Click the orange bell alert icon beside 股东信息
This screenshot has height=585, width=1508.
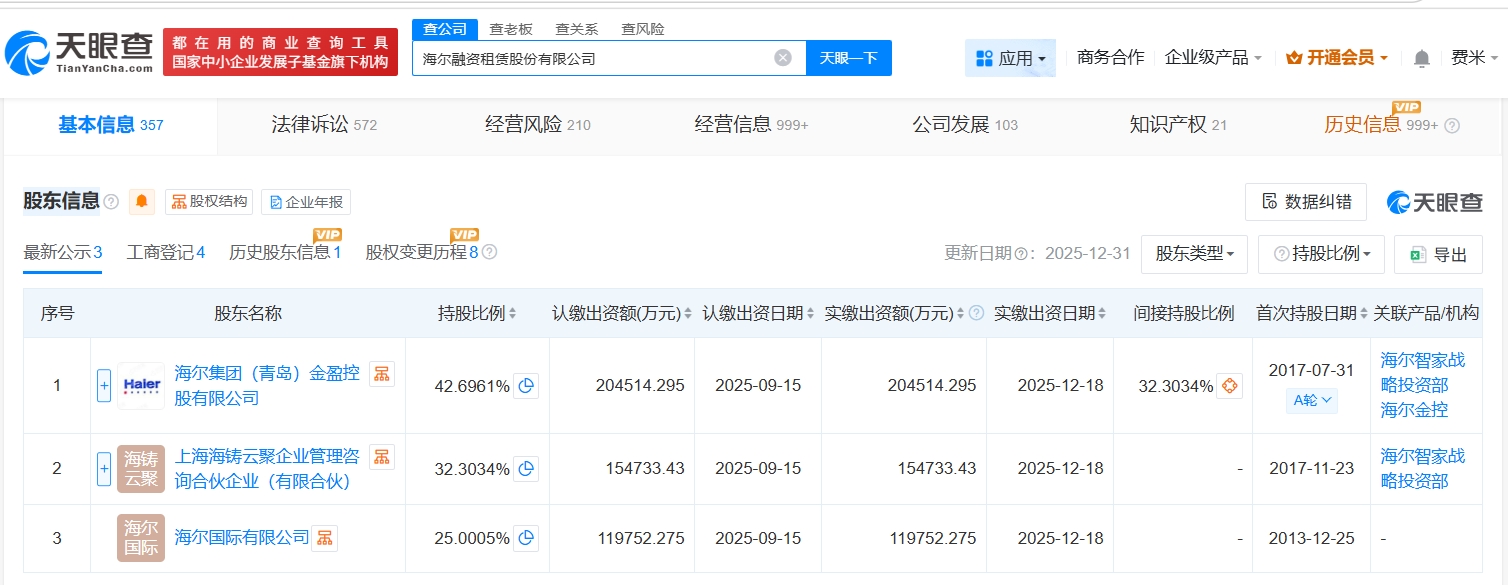click(142, 202)
